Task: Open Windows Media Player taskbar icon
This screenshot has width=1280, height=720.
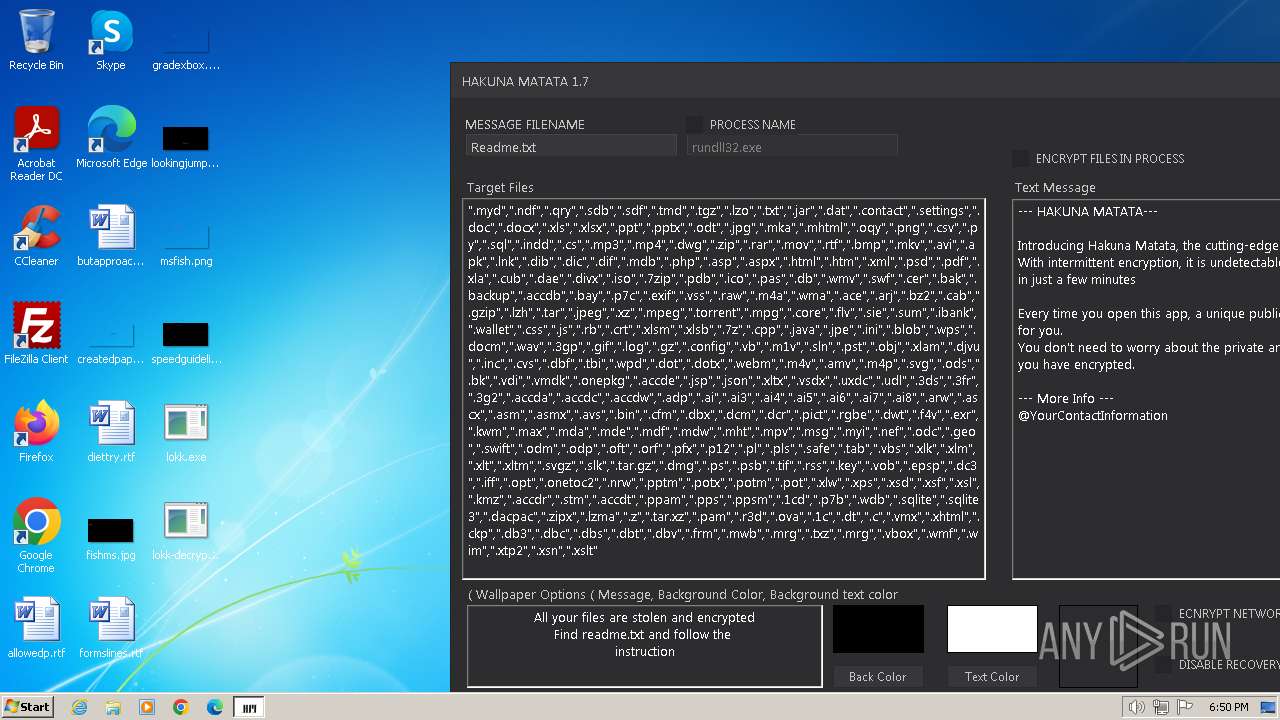Action: coord(147,707)
